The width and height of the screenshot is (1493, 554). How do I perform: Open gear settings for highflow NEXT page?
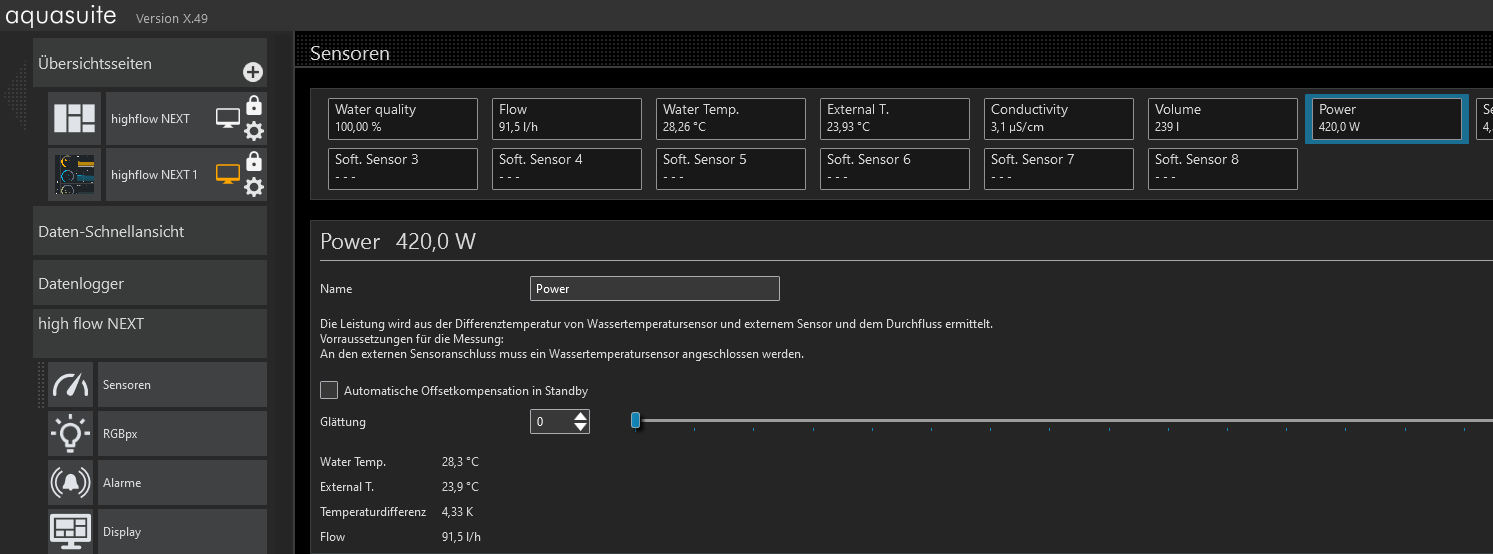[254, 130]
